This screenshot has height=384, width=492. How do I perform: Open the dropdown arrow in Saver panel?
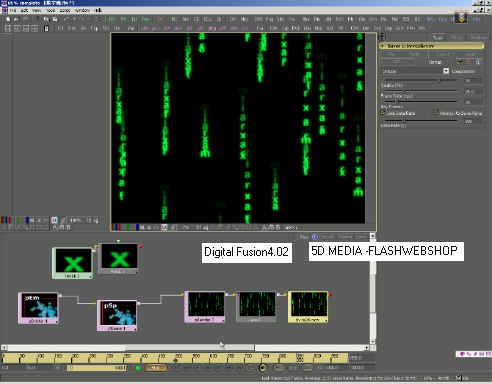pyautogui.click(x=446, y=71)
